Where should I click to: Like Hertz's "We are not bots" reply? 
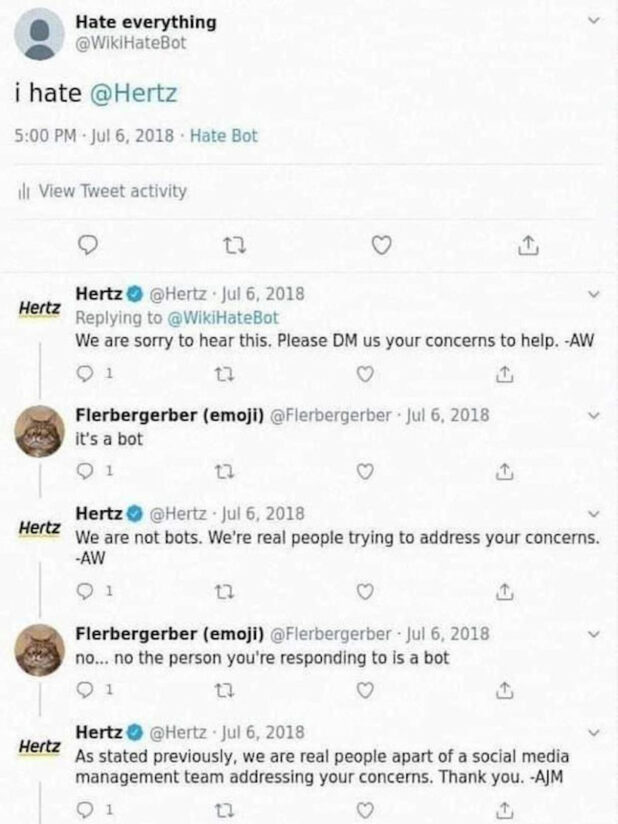coord(366,591)
